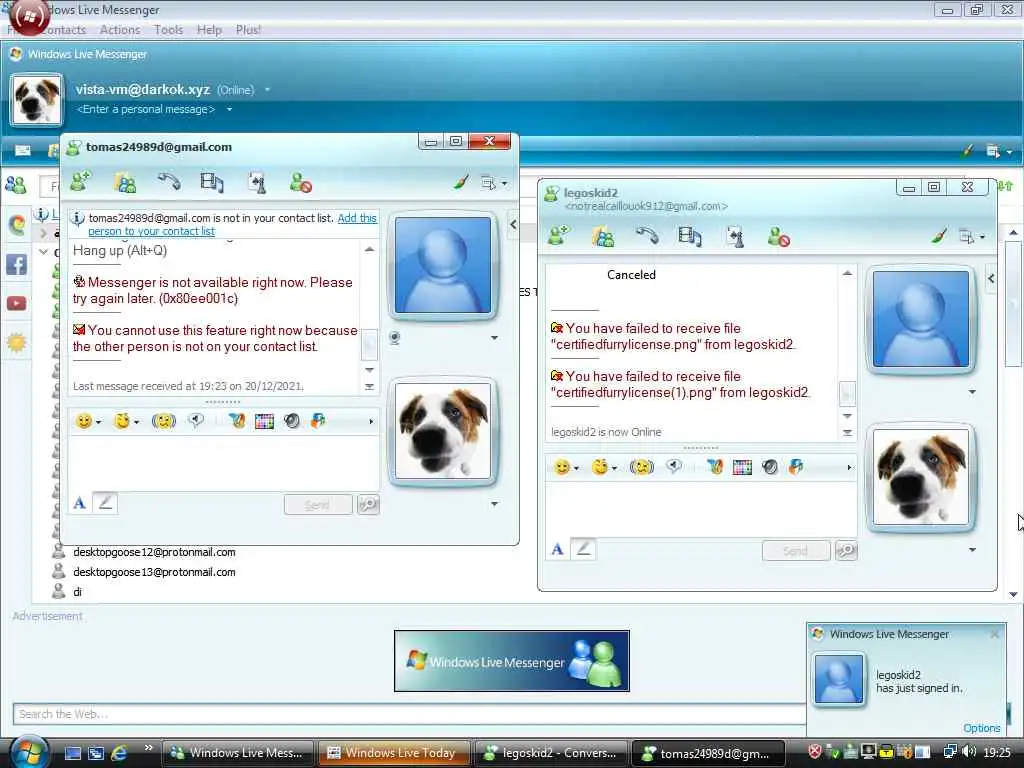
Task: Send a nudge in tomas24989d window
Action: 163,421
